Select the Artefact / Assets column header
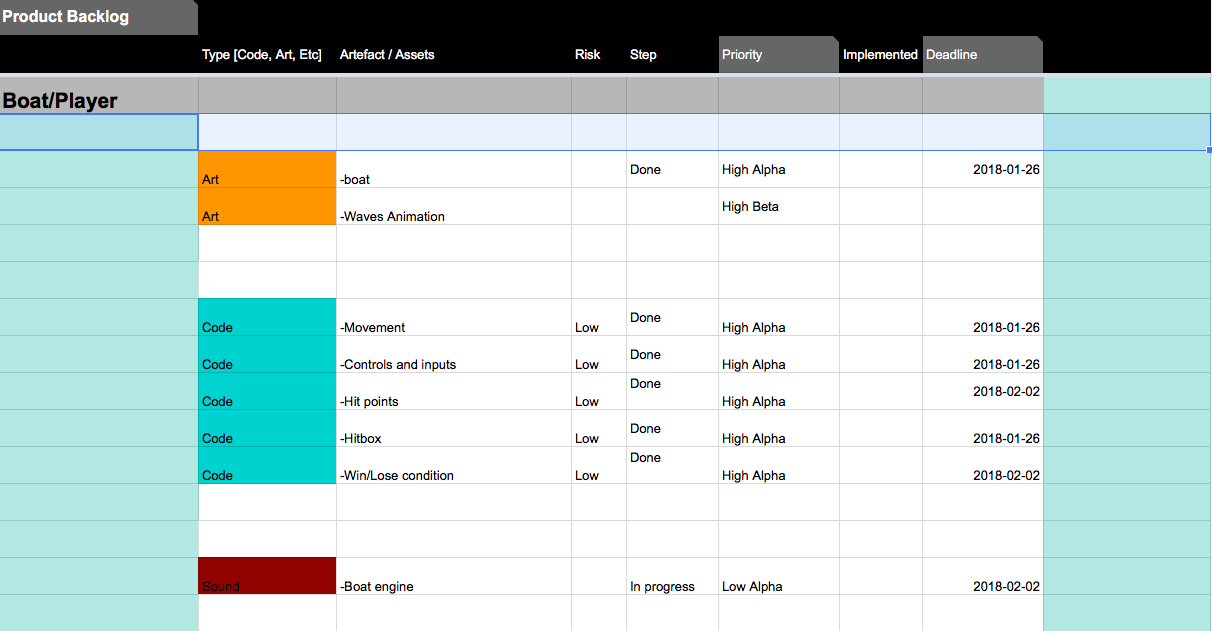Screen dimensions: 1212x631 (x=386, y=54)
